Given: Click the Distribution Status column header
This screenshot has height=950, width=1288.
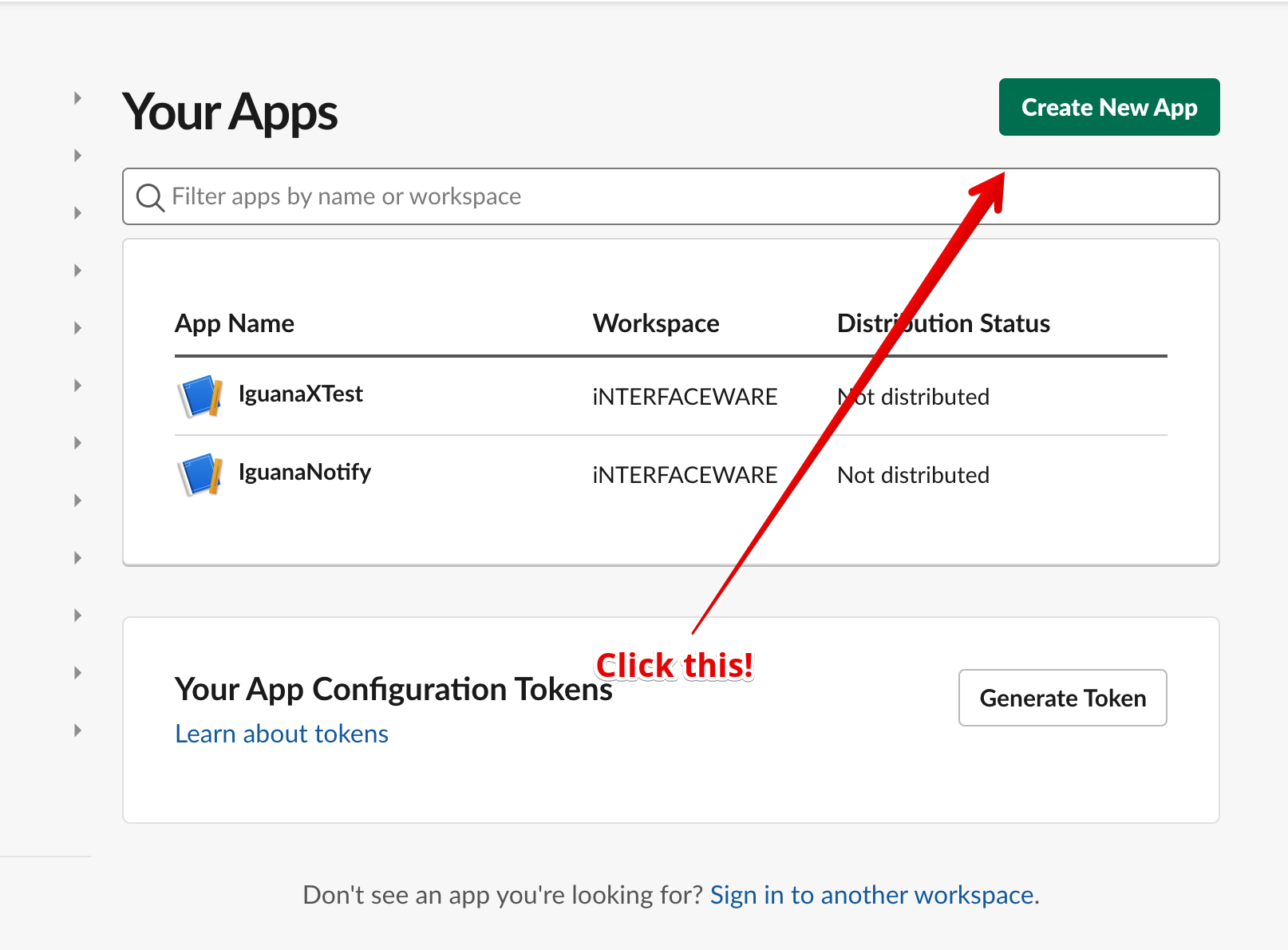Looking at the screenshot, I should (942, 323).
